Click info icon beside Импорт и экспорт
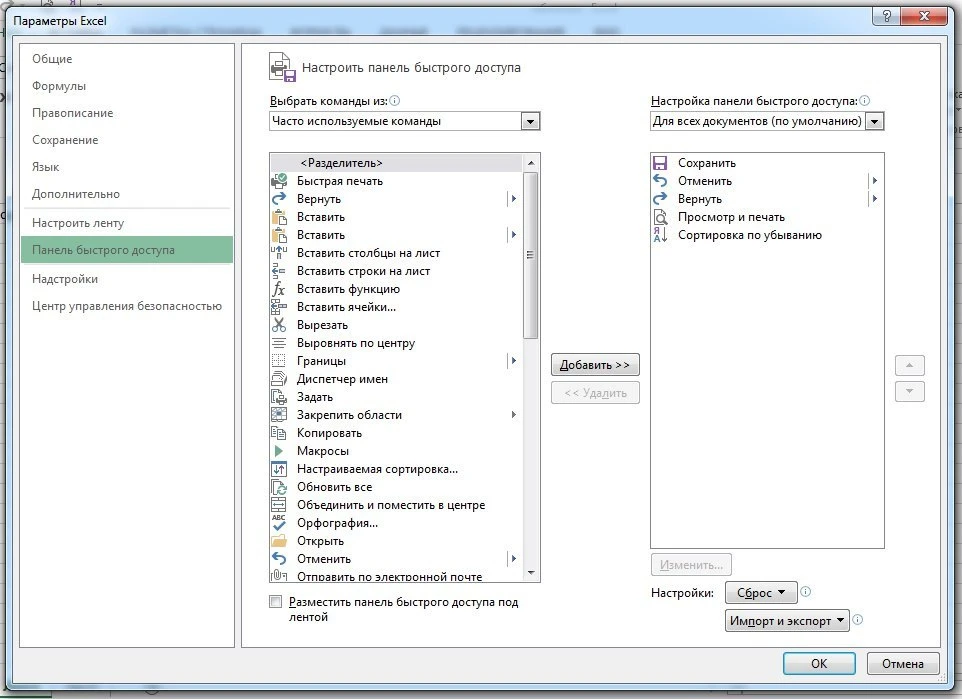 pos(858,620)
